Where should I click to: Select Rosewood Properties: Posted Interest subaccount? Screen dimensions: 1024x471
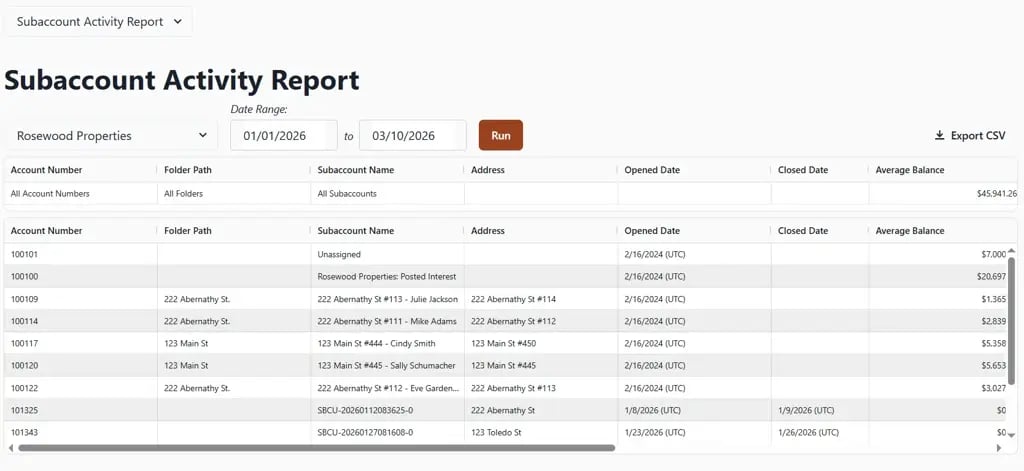pos(387,277)
